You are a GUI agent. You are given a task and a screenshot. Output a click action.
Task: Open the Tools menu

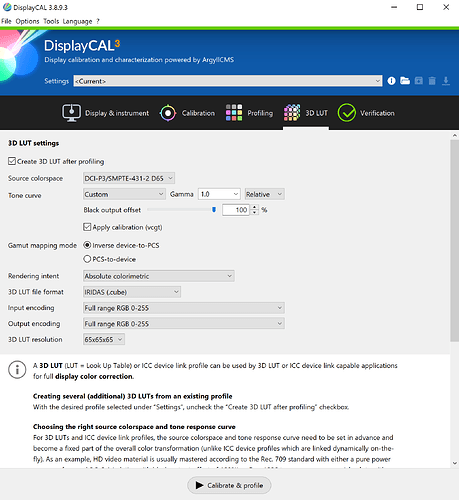pos(51,21)
